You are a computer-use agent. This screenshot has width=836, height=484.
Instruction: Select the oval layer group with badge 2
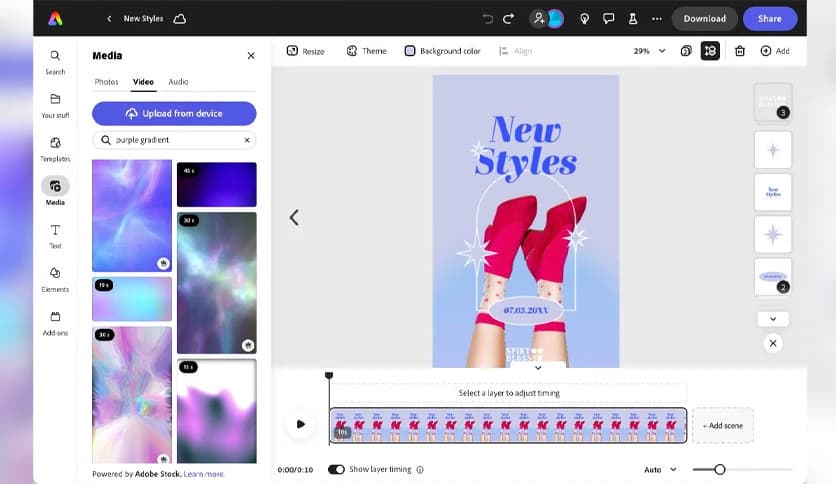coord(773,277)
